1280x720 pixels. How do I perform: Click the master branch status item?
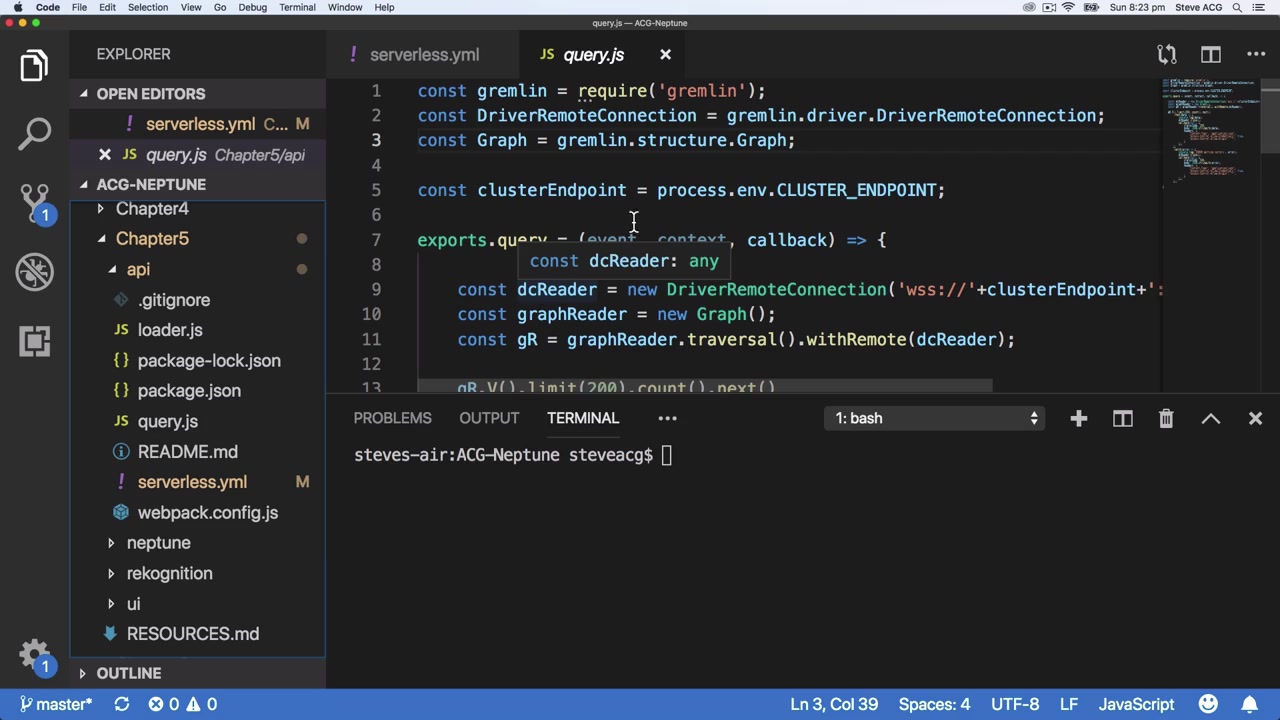(57, 704)
